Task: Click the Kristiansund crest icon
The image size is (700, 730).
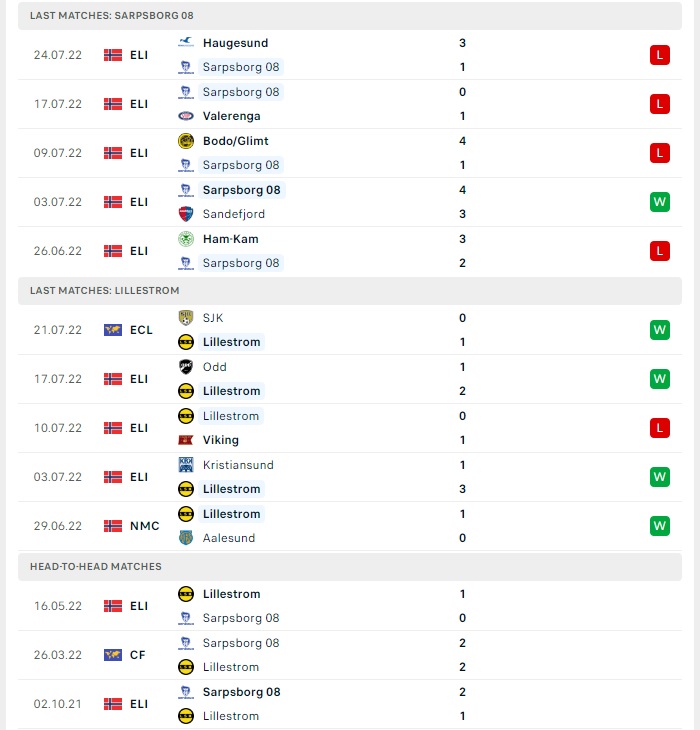Action: [186, 465]
